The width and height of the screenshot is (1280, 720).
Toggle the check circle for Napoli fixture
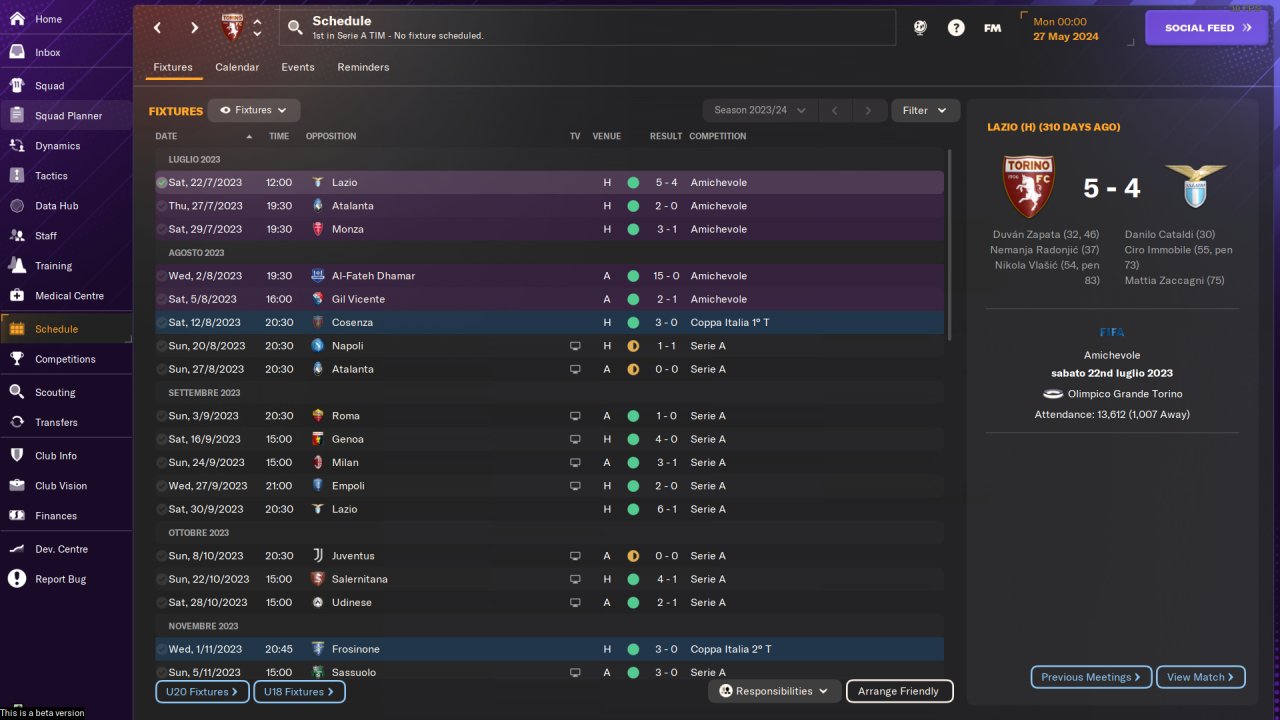[x=161, y=346]
